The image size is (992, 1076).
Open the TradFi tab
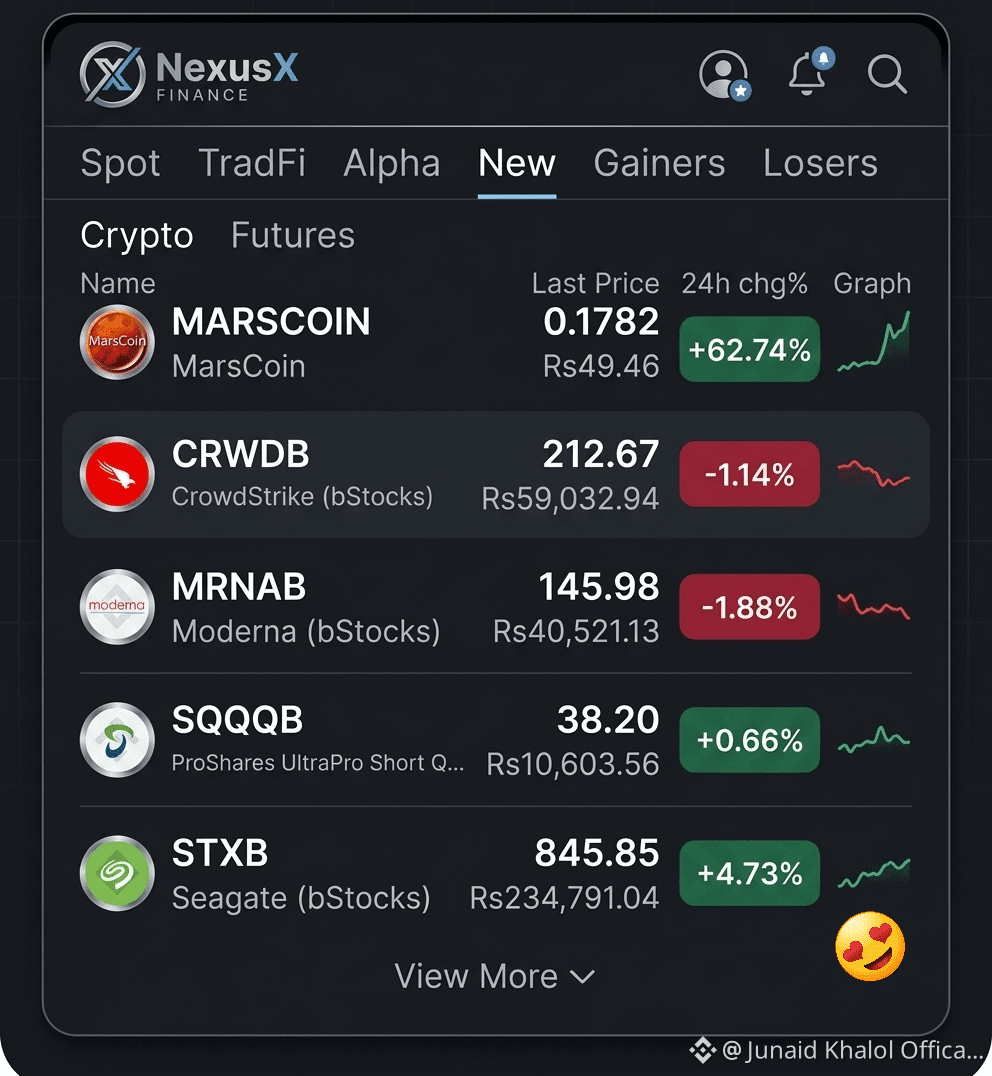[252, 163]
